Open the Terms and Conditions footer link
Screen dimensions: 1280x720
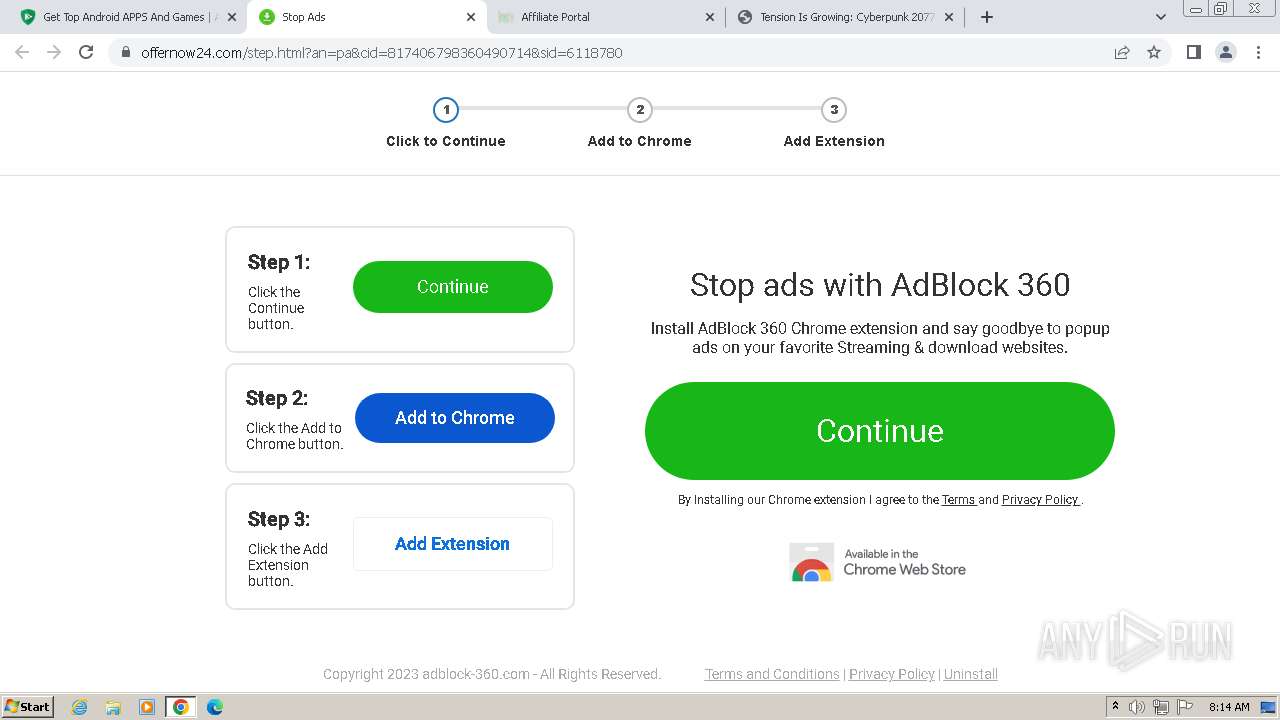point(771,674)
